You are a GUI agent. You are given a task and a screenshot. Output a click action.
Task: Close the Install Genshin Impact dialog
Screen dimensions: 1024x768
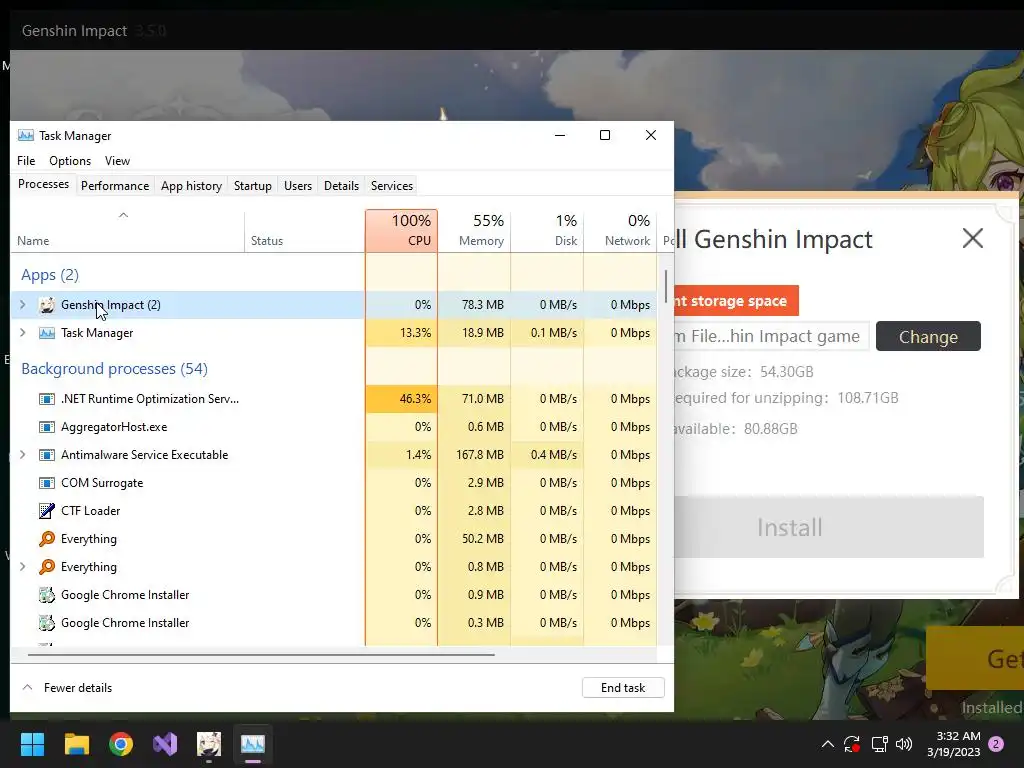[x=972, y=238]
